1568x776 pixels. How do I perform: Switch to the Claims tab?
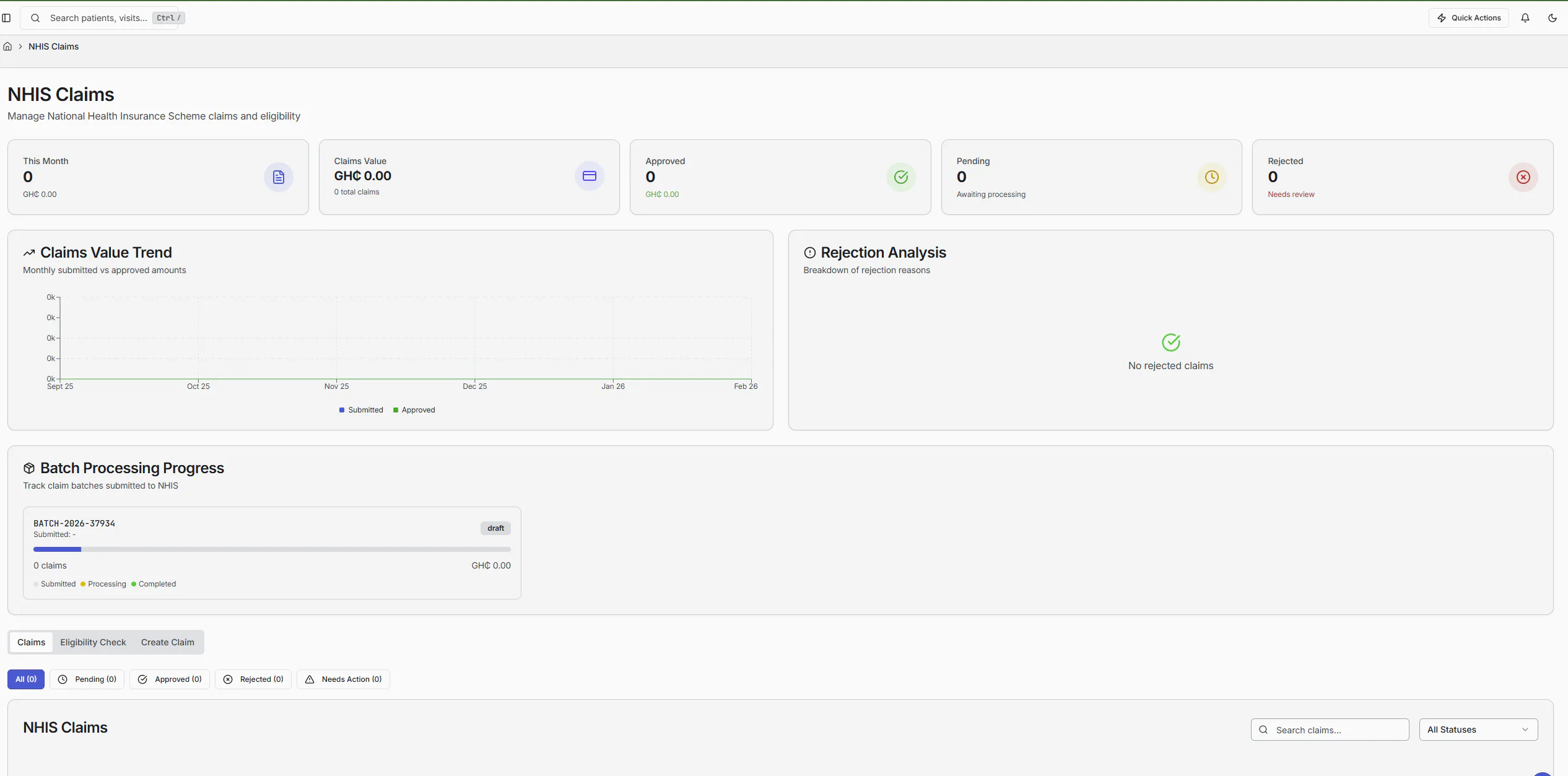point(31,642)
